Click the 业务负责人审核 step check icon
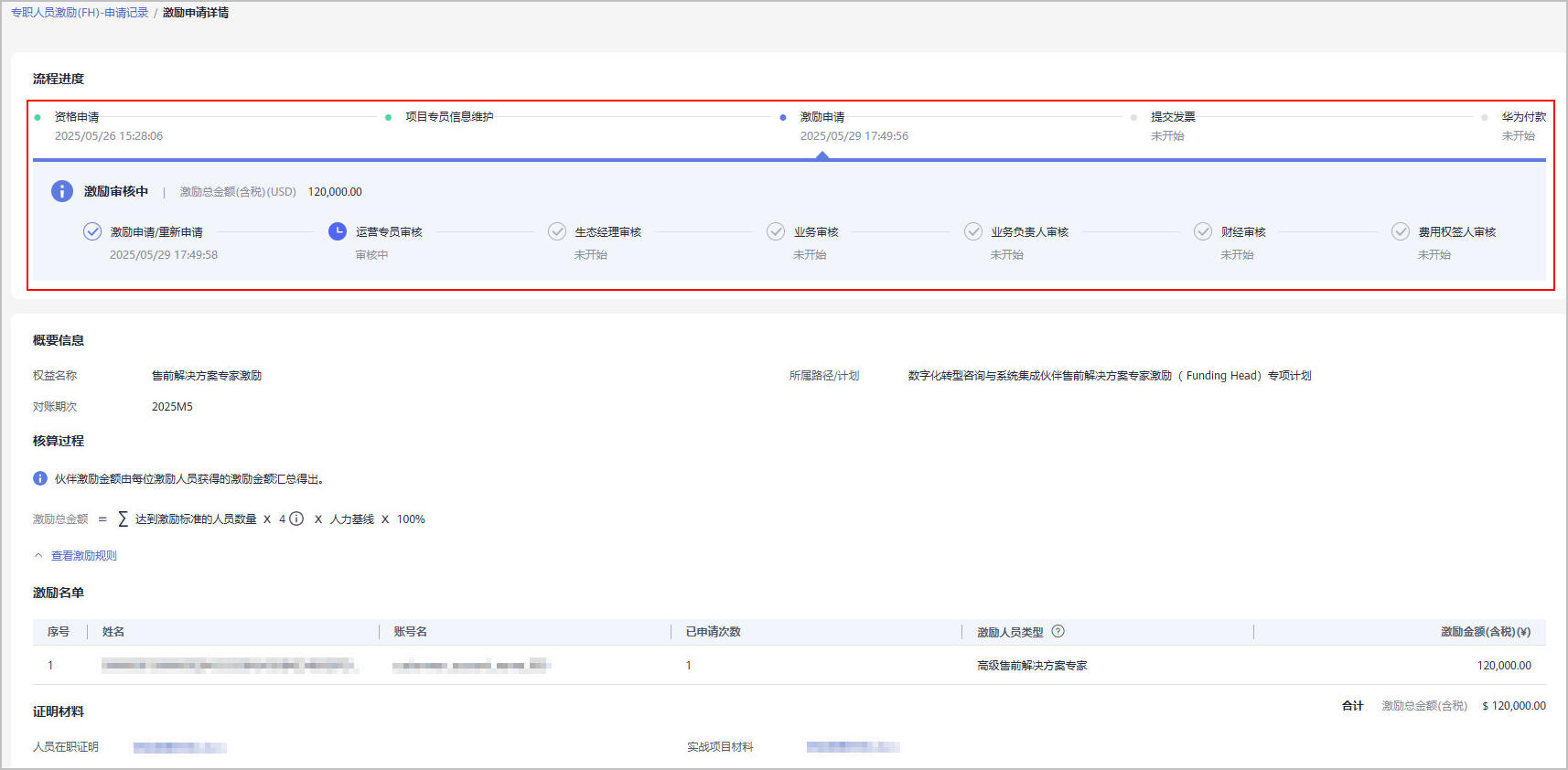The height and width of the screenshot is (770, 1568). [973, 231]
